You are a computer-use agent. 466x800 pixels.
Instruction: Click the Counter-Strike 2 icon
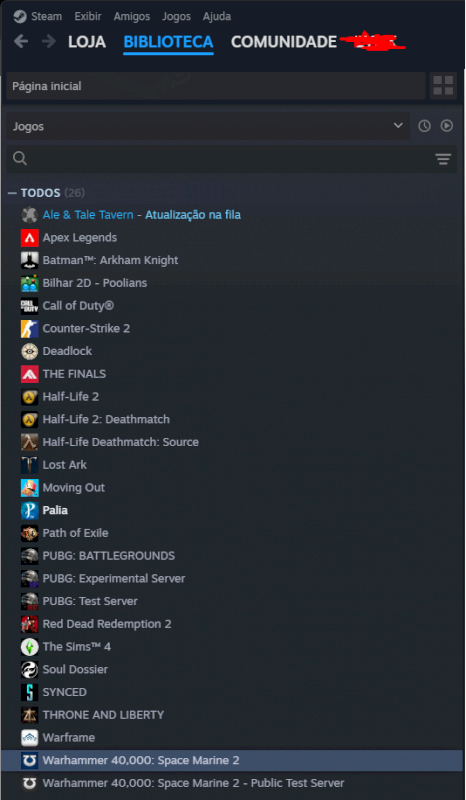tap(30, 329)
